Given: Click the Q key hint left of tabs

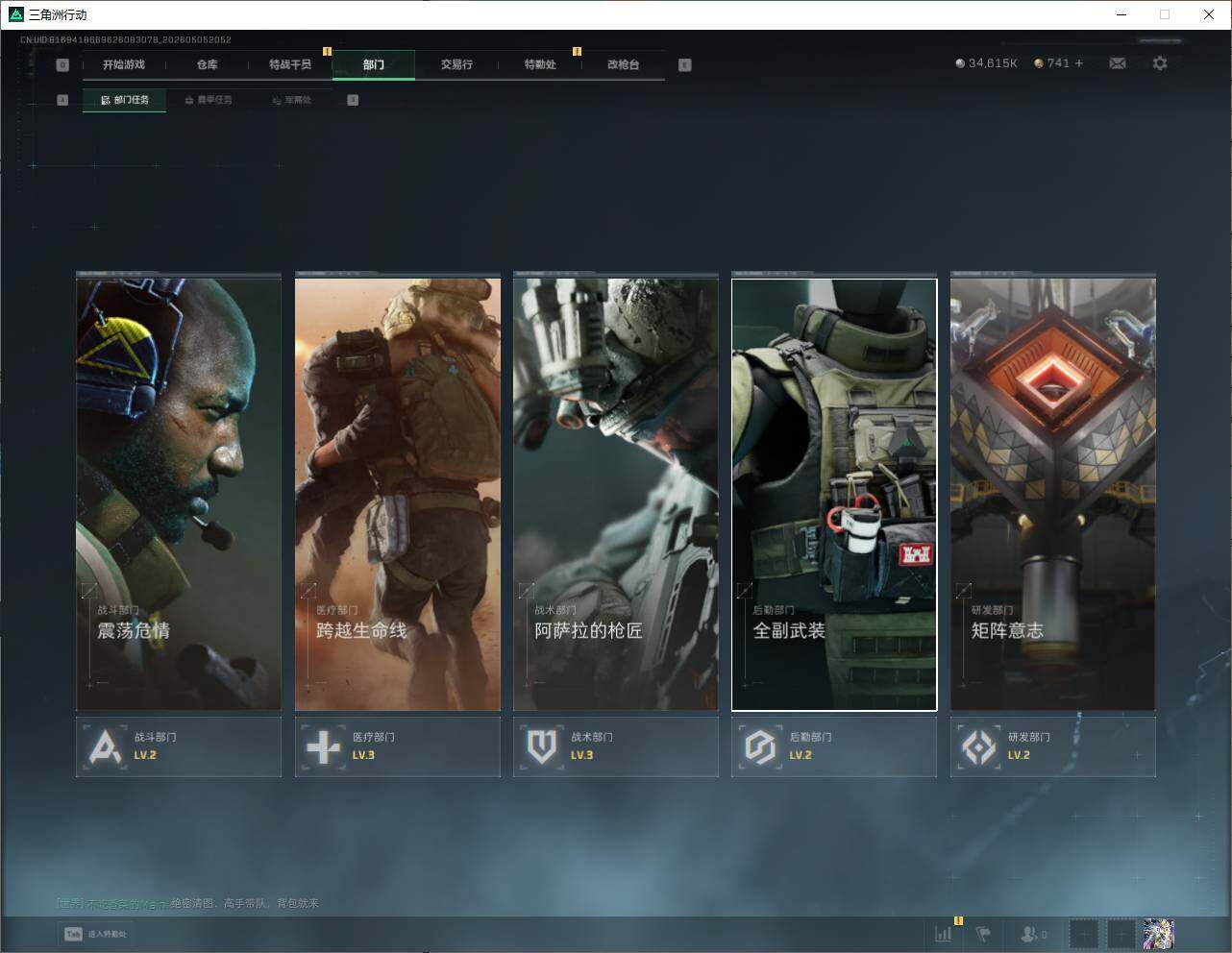Looking at the screenshot, I should tap(62, 65).
